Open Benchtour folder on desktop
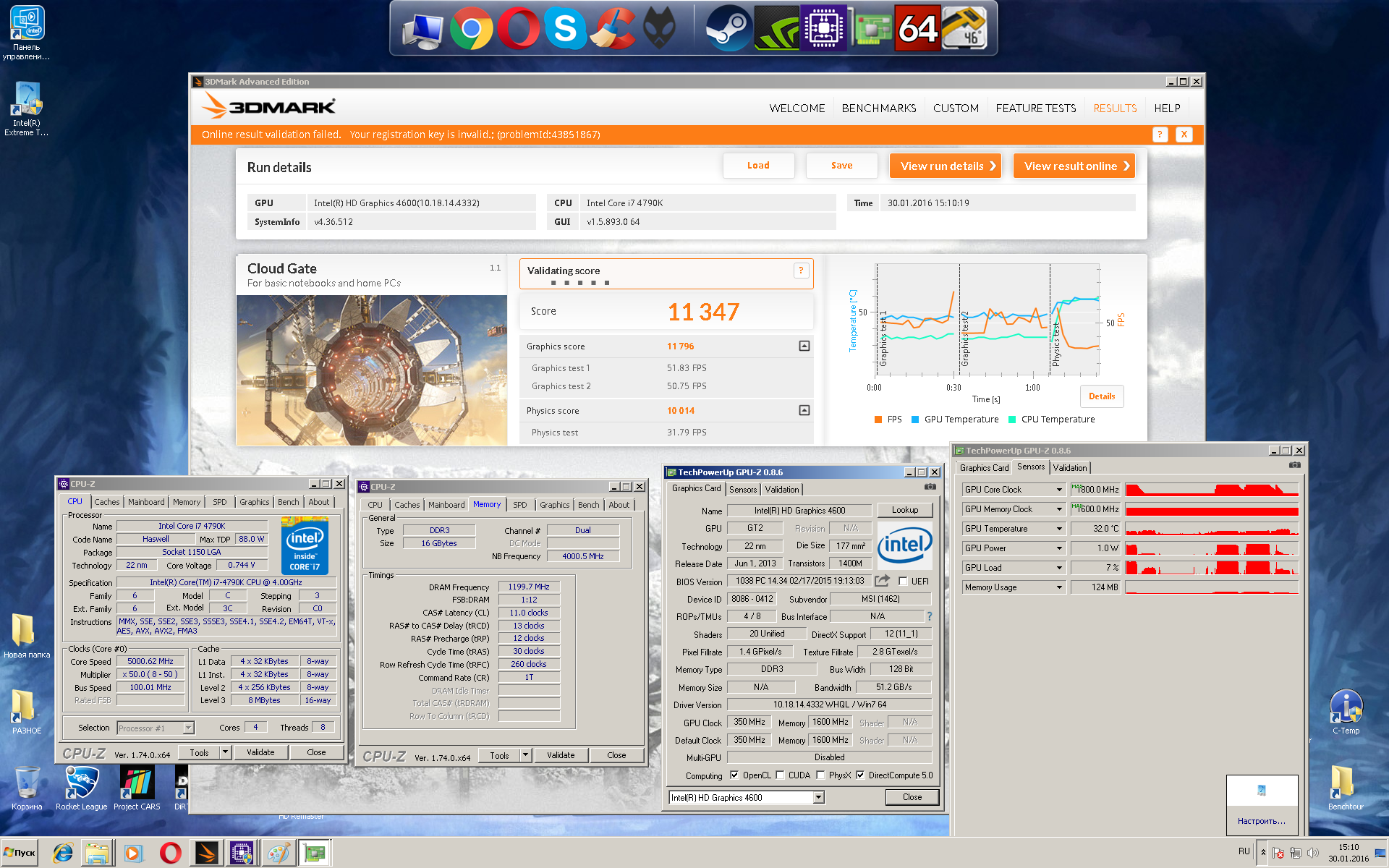This screenshot has height=868, width=1389. coord(1346,788)
